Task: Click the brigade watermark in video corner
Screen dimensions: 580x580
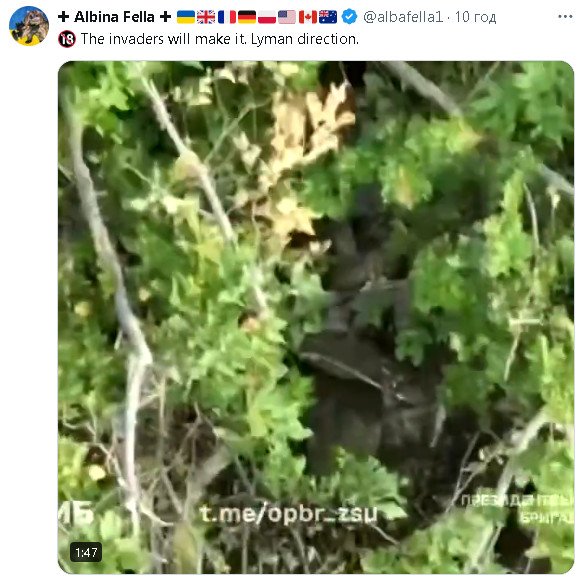Action: [517, 509]
